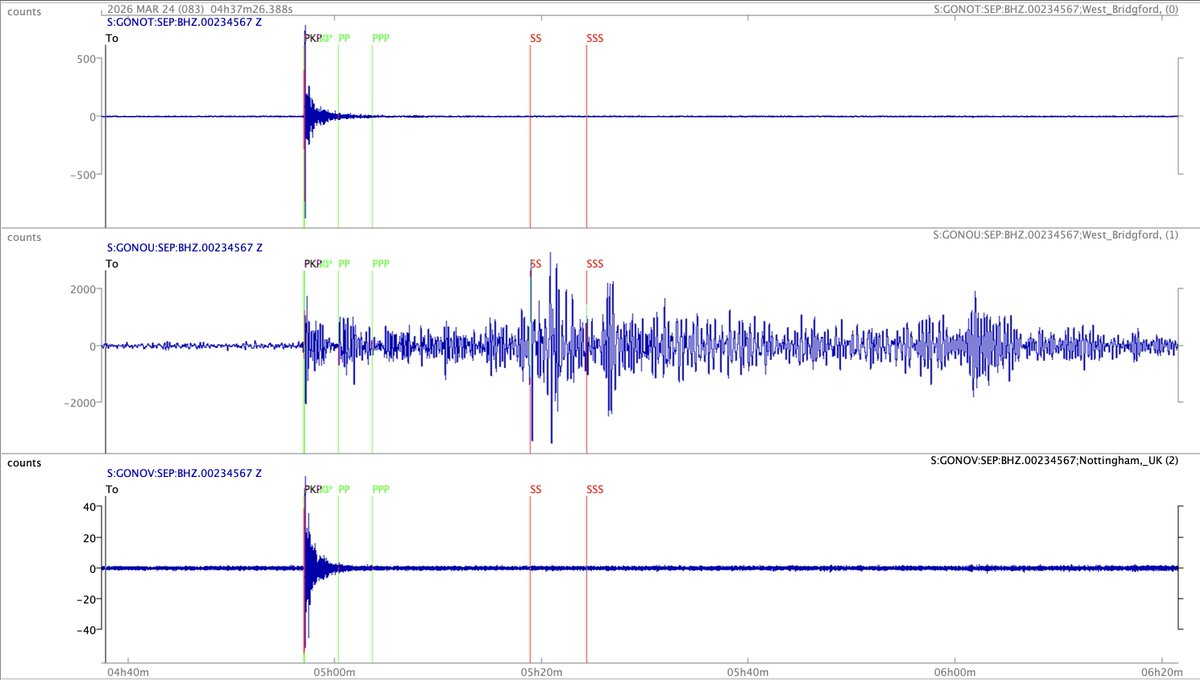
Task: Pick the To marker in GONOV trace
Action: pos(112,490)
